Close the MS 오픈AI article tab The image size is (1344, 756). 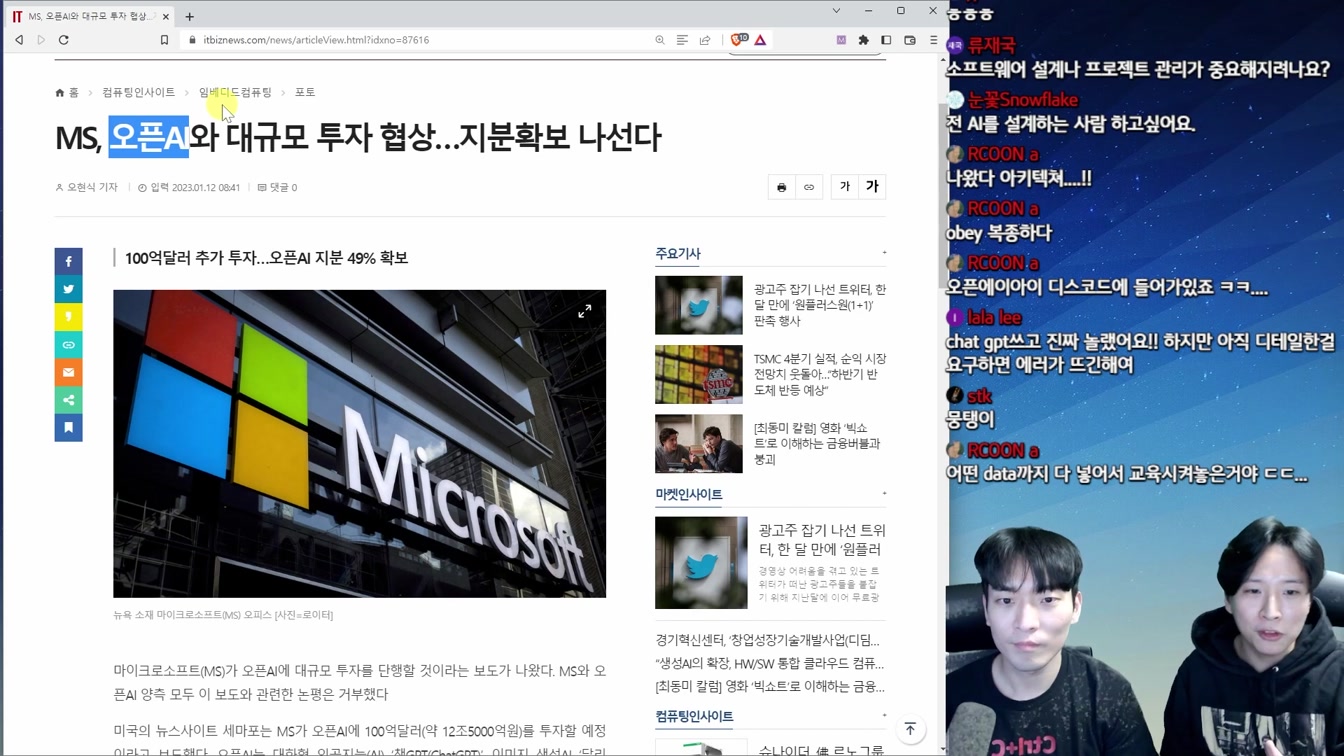(166, 16)
